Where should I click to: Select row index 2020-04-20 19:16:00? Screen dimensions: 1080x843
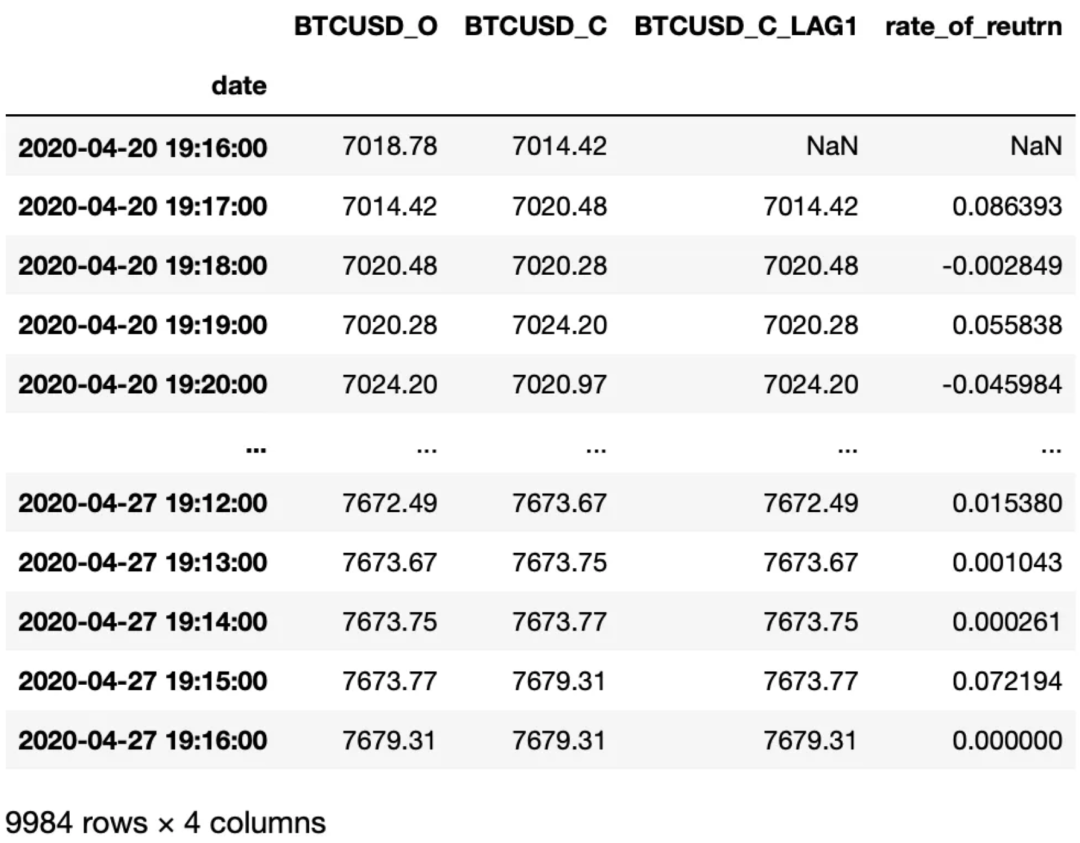[143, 147]
